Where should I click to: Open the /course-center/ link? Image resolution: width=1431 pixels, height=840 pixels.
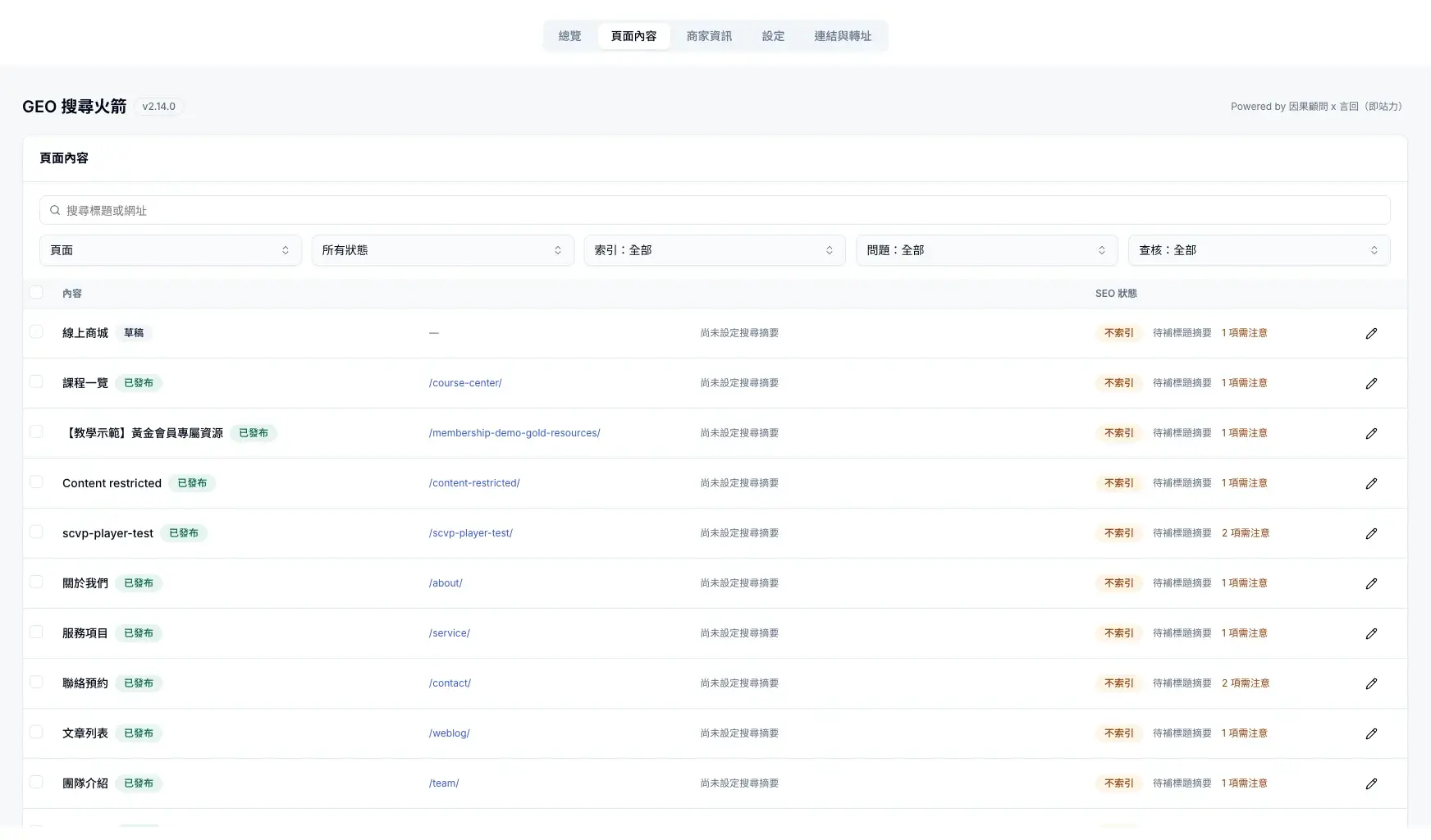tap(465, 383)
